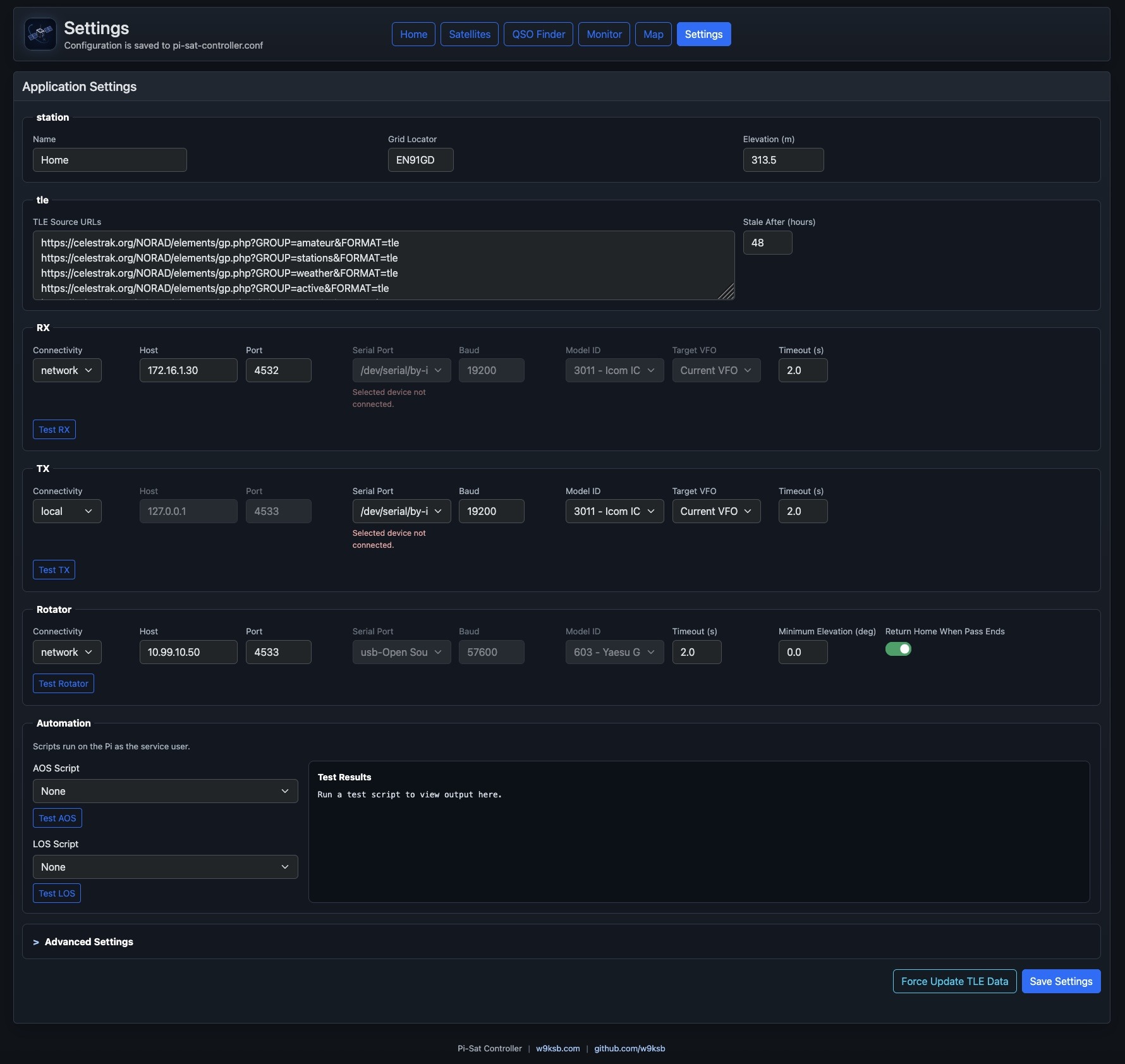Click the Rotator Baud field 57600
Viewport: 1125px width, 1064px height.
coord(492,652)
